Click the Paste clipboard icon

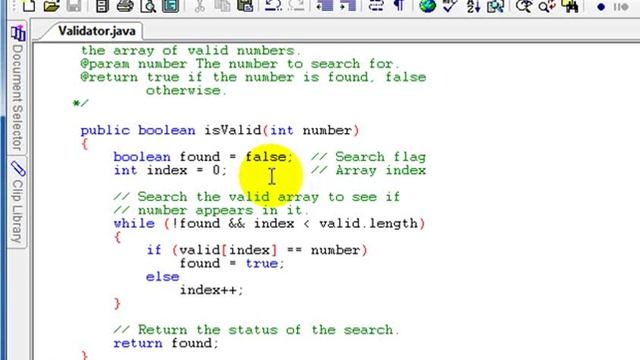coord(245,6)
